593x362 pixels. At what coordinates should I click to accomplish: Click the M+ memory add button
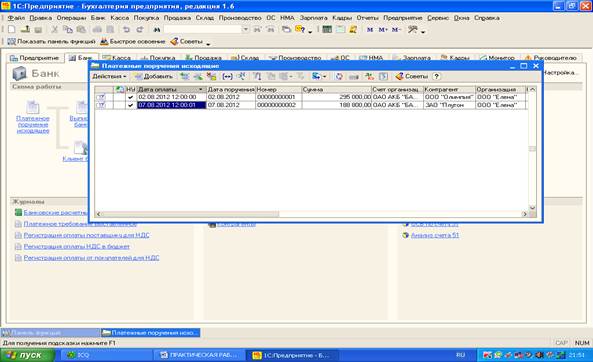click(x=383, y=30)
